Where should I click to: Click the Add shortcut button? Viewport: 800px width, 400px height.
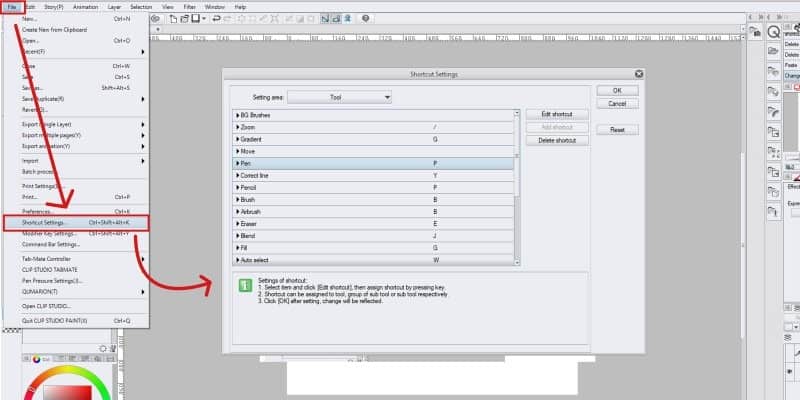pyautogui.click(x=557, y=128)
